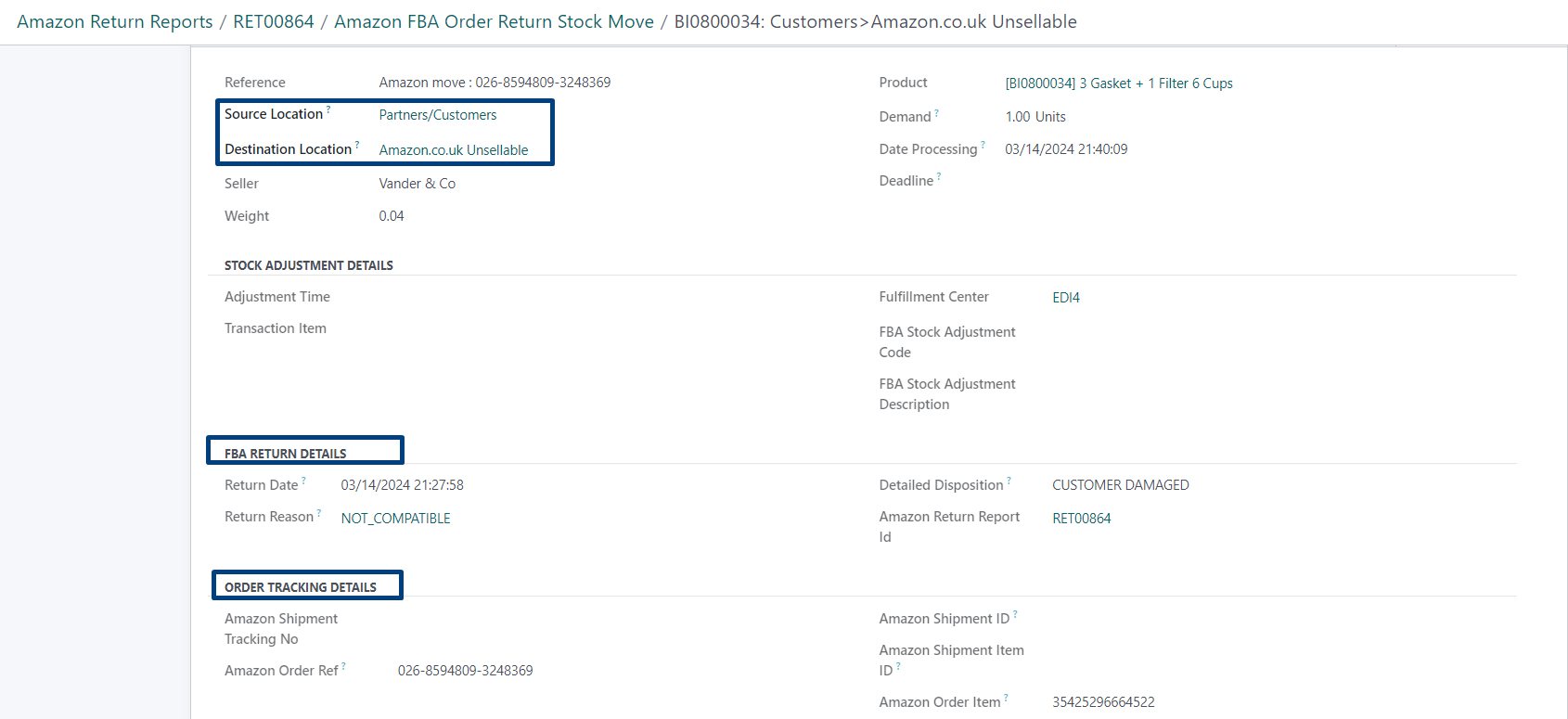Viewport: 1568px width, 719px height.
Task: Click FBA Stock Adjustment Description label
Action: tap(947, 394)
